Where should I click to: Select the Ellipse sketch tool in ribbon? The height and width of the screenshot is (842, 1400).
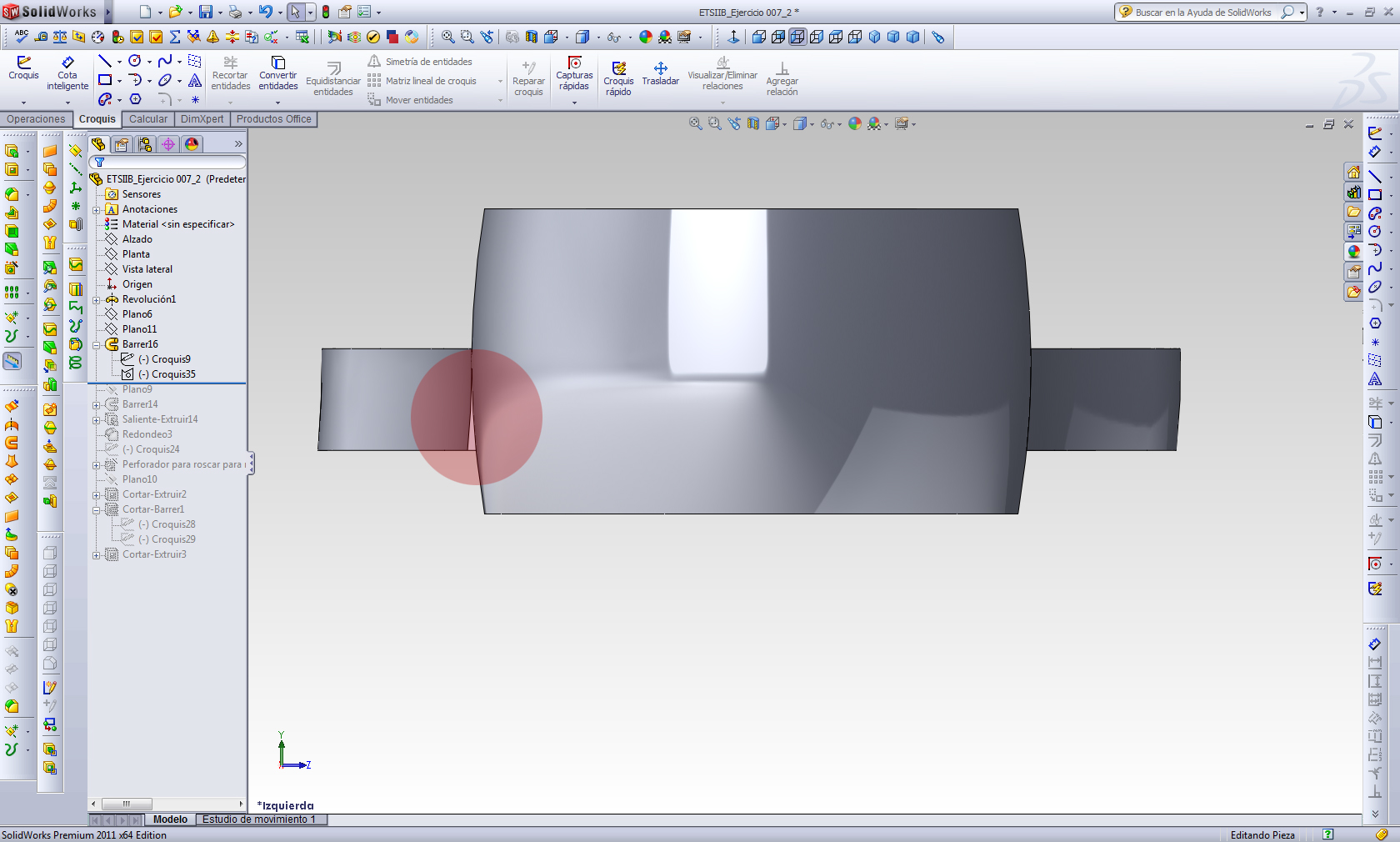tap(165, 80)
